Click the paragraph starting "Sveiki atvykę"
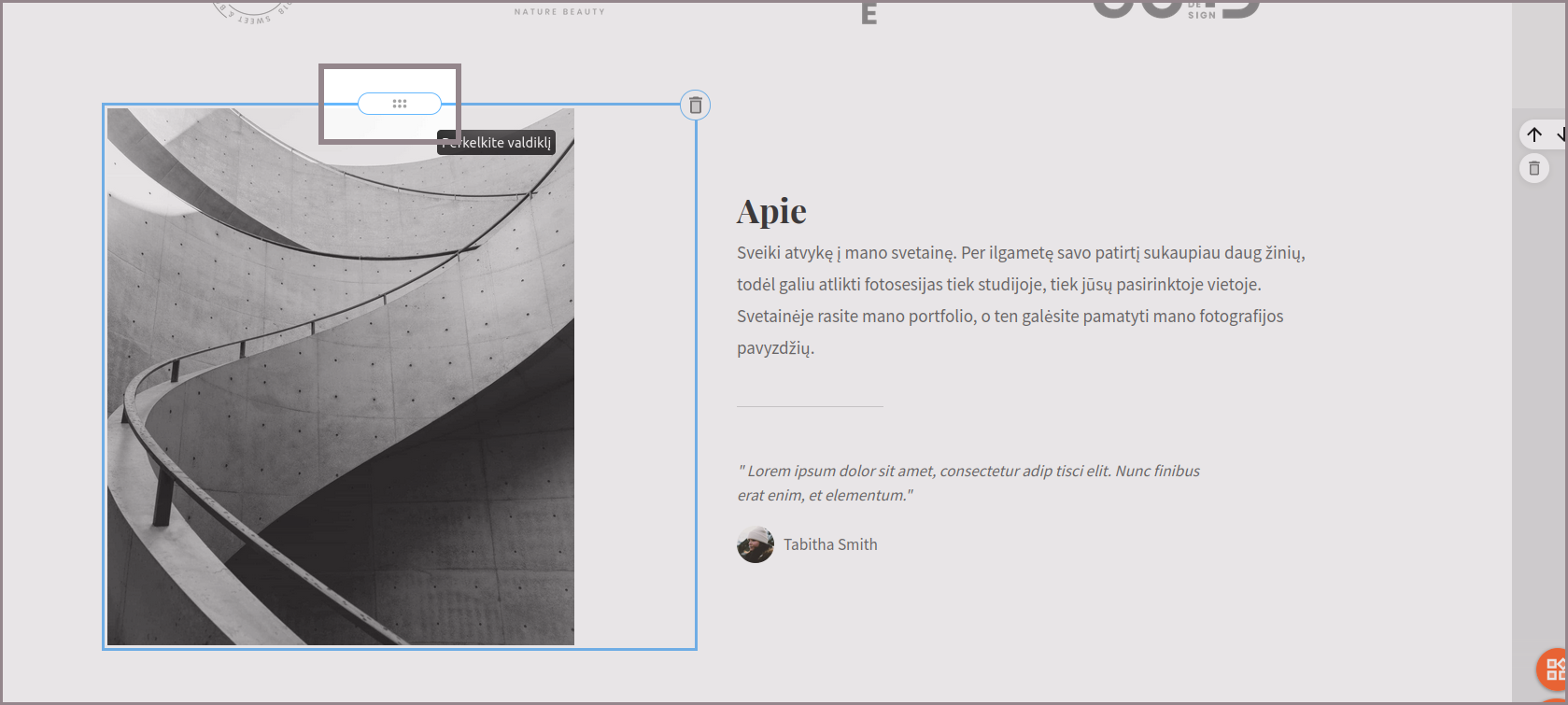 [x=1020, y=300]
